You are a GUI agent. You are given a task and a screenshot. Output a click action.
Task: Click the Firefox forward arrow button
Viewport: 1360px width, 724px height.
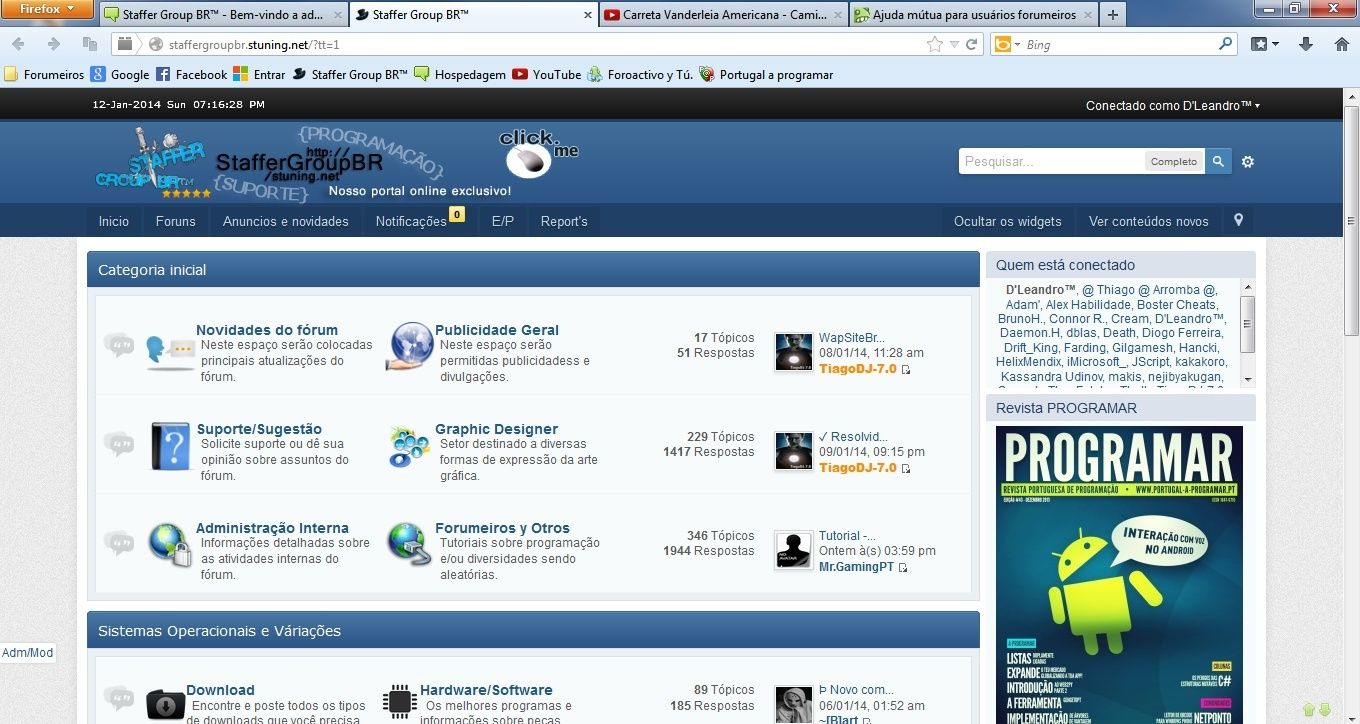click(x=54, y=44)
